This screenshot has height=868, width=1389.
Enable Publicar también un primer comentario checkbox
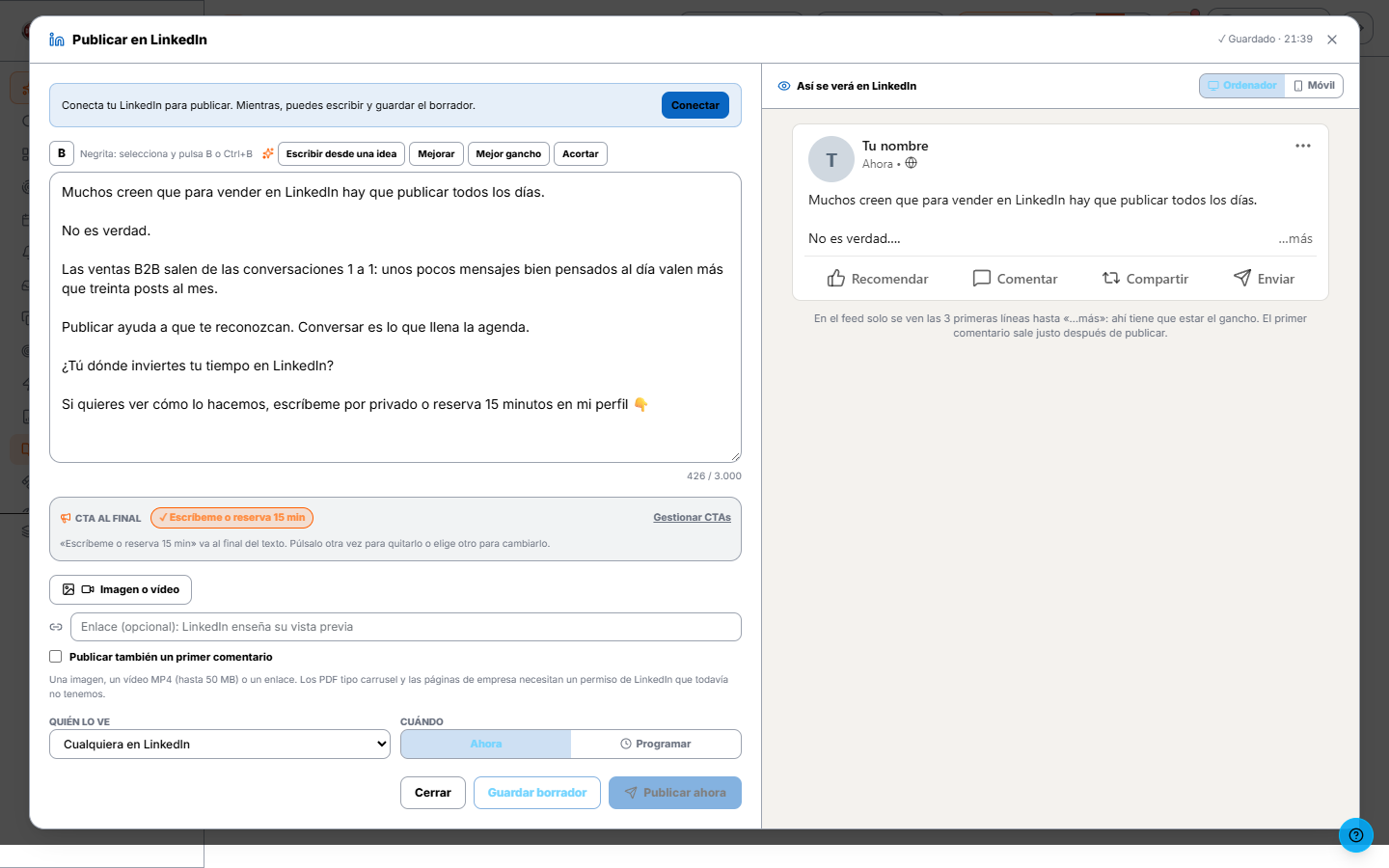coord(56,657)
